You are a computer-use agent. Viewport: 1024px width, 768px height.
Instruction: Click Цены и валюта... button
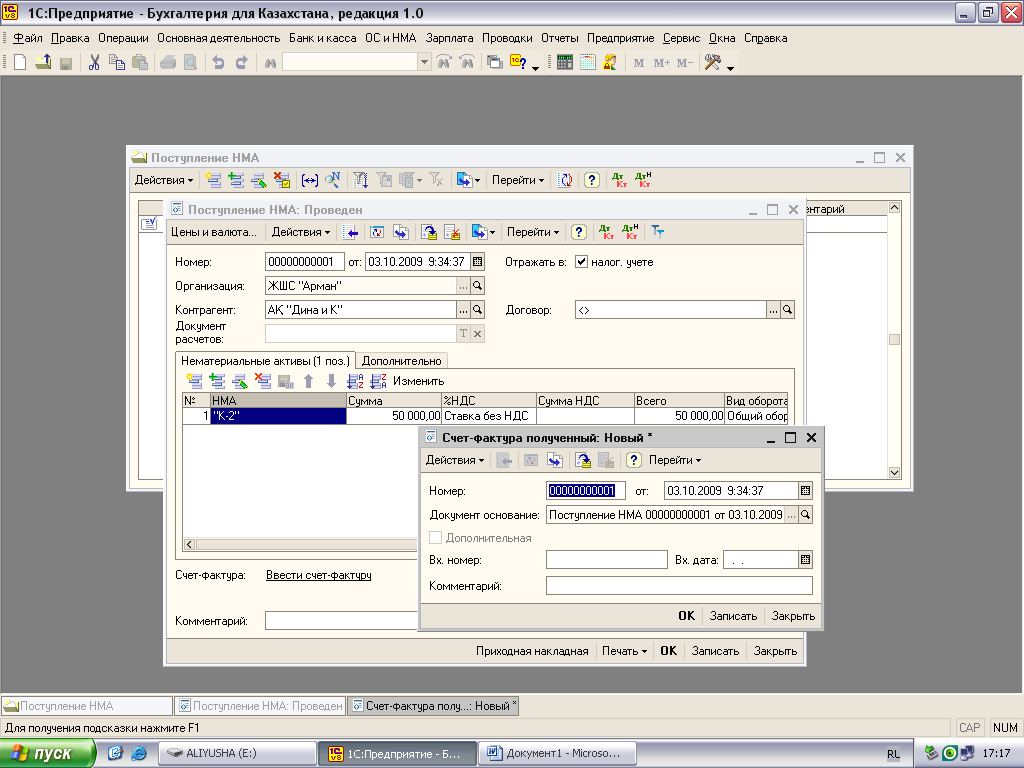click(214, 232)
